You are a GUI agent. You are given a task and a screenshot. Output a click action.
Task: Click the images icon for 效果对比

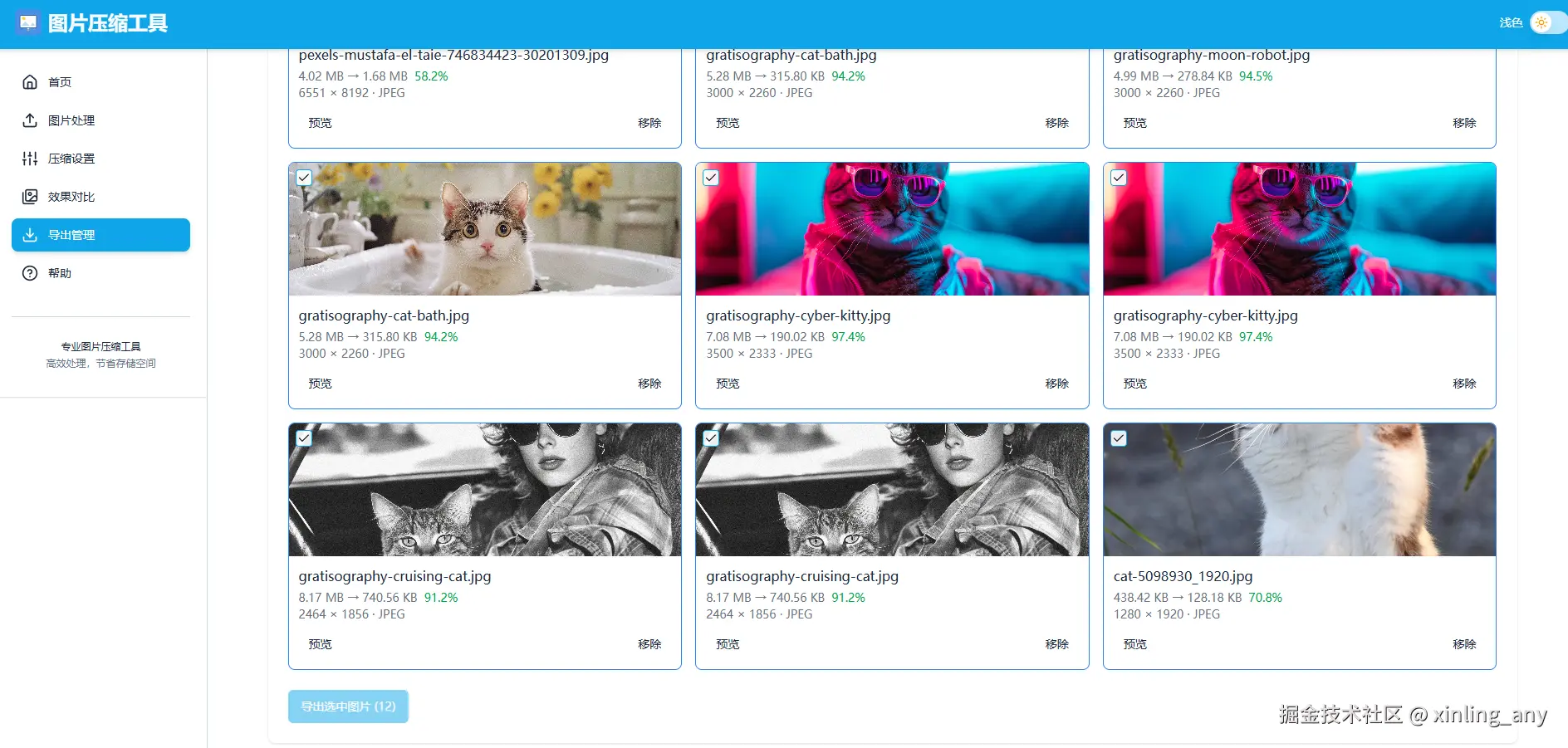coord(30,197)
